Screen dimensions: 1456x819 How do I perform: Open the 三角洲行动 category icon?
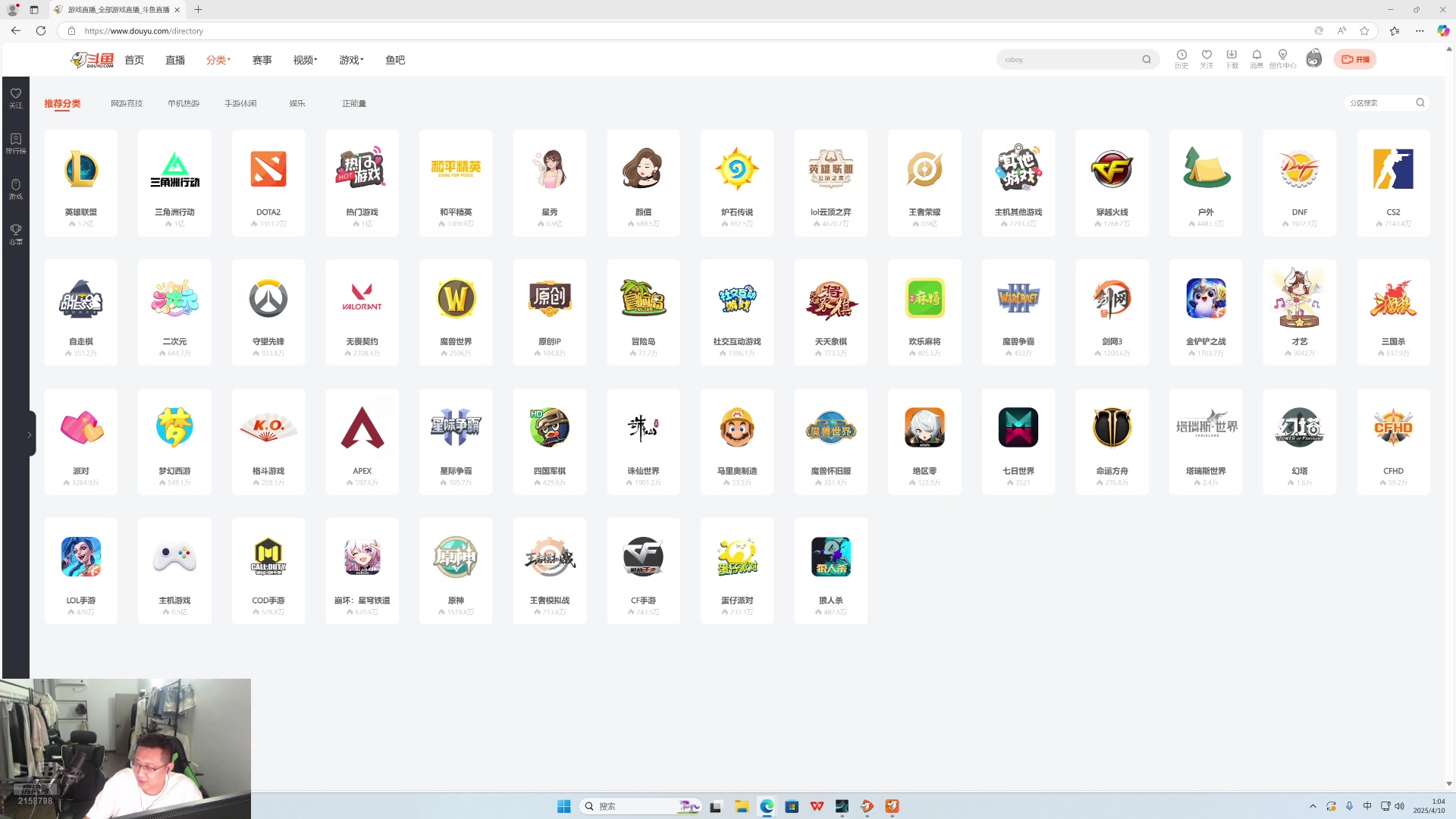click(x=174, y=169)
